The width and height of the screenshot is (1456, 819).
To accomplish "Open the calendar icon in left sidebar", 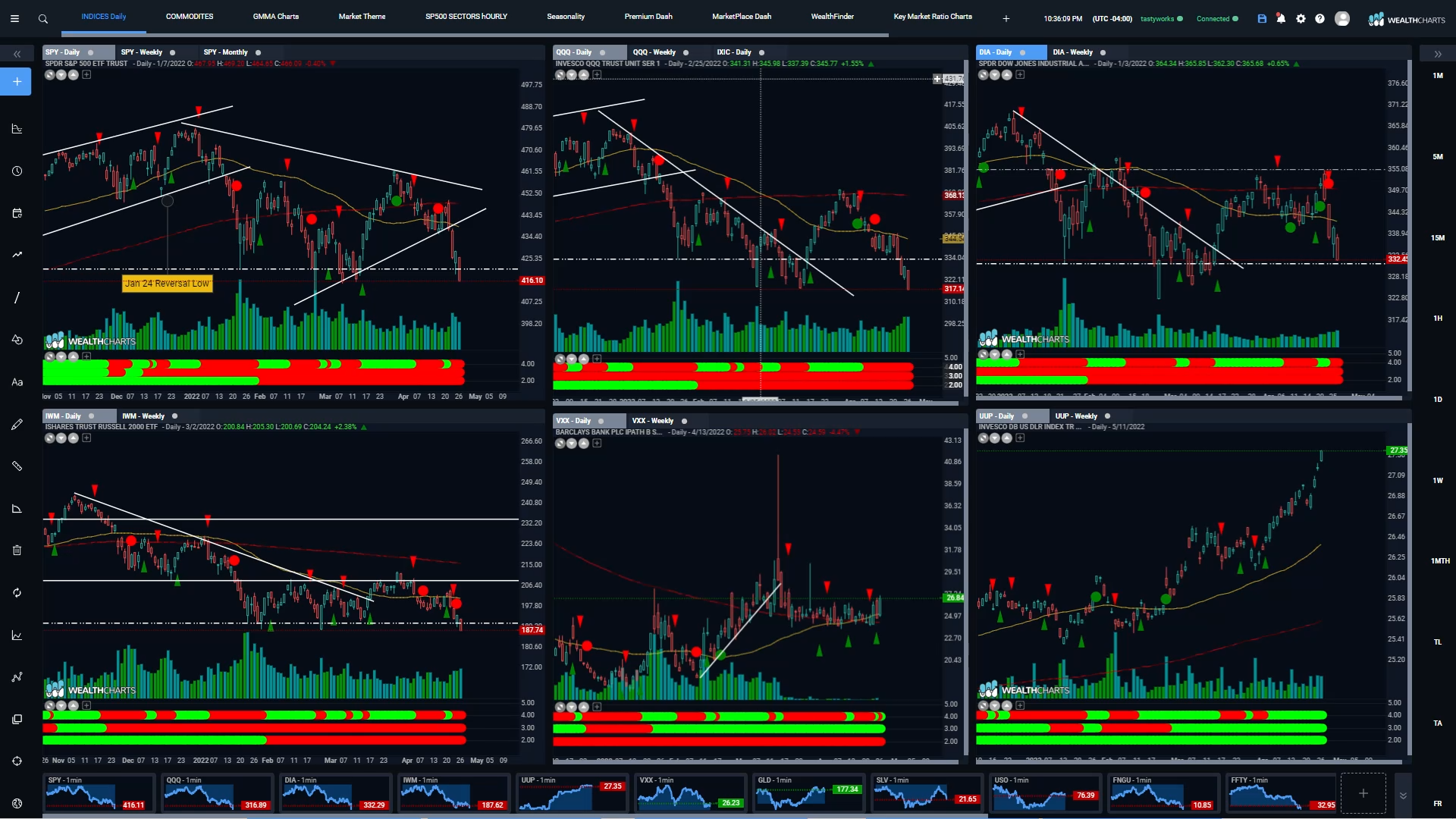I will 17,213.
